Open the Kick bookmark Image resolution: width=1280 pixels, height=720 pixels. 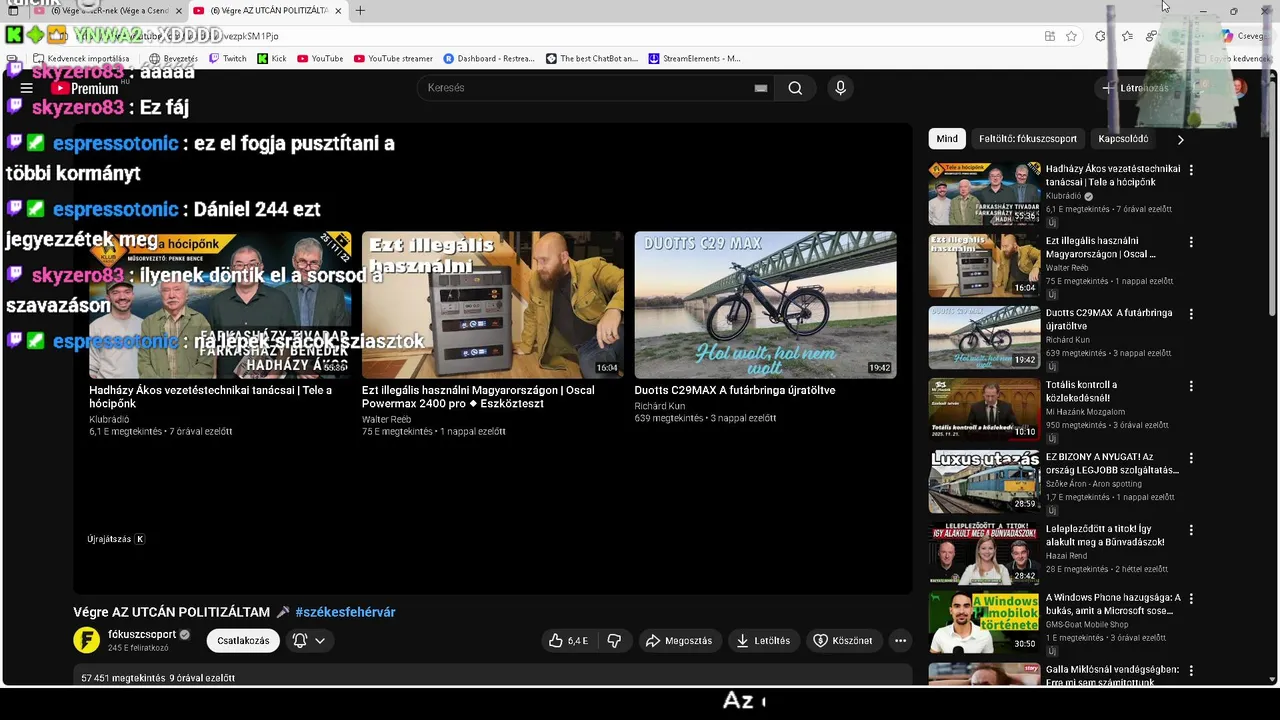coord(272,59)
